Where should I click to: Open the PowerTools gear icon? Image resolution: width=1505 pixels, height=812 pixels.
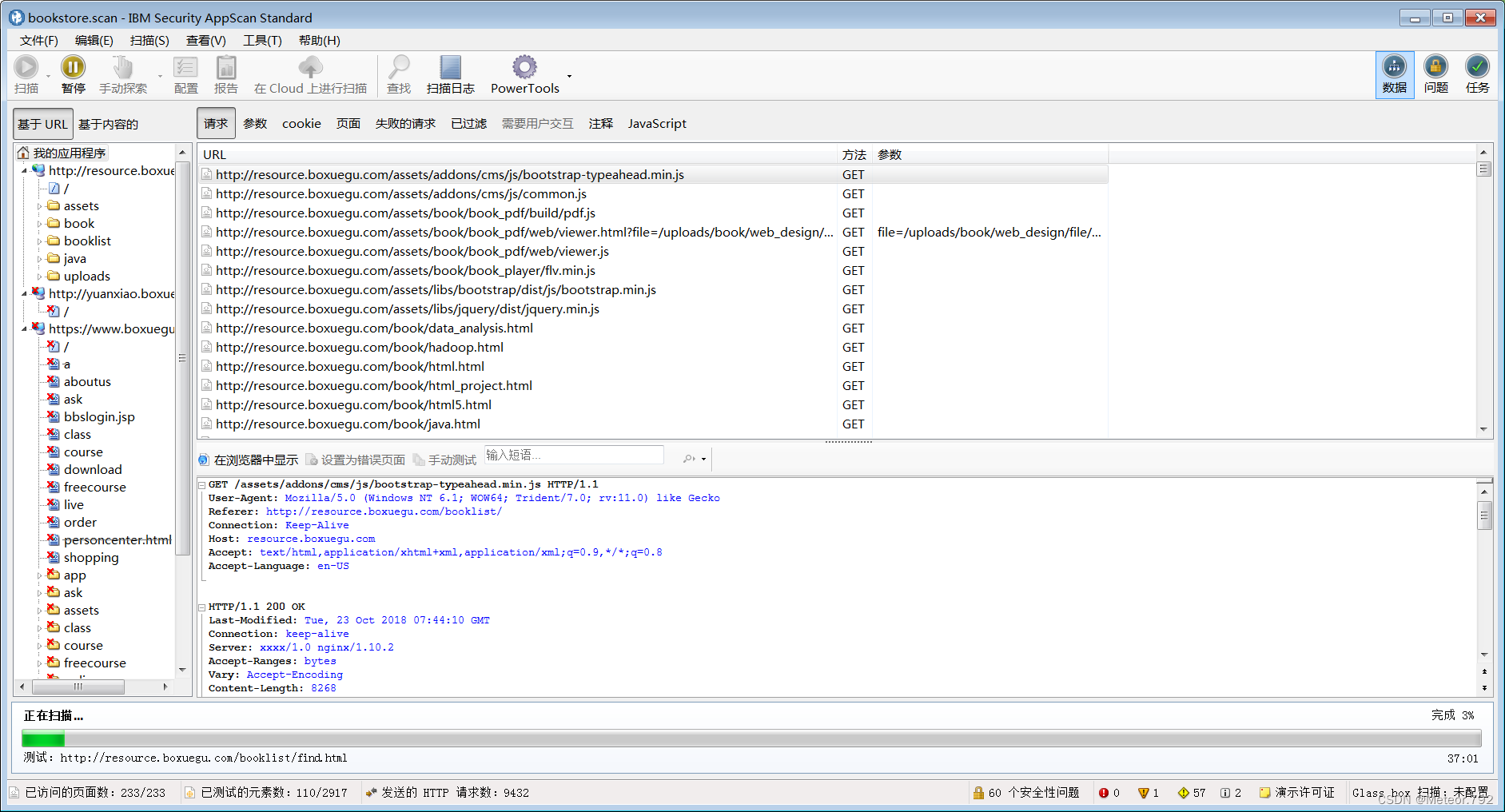(x=525, y=67)
